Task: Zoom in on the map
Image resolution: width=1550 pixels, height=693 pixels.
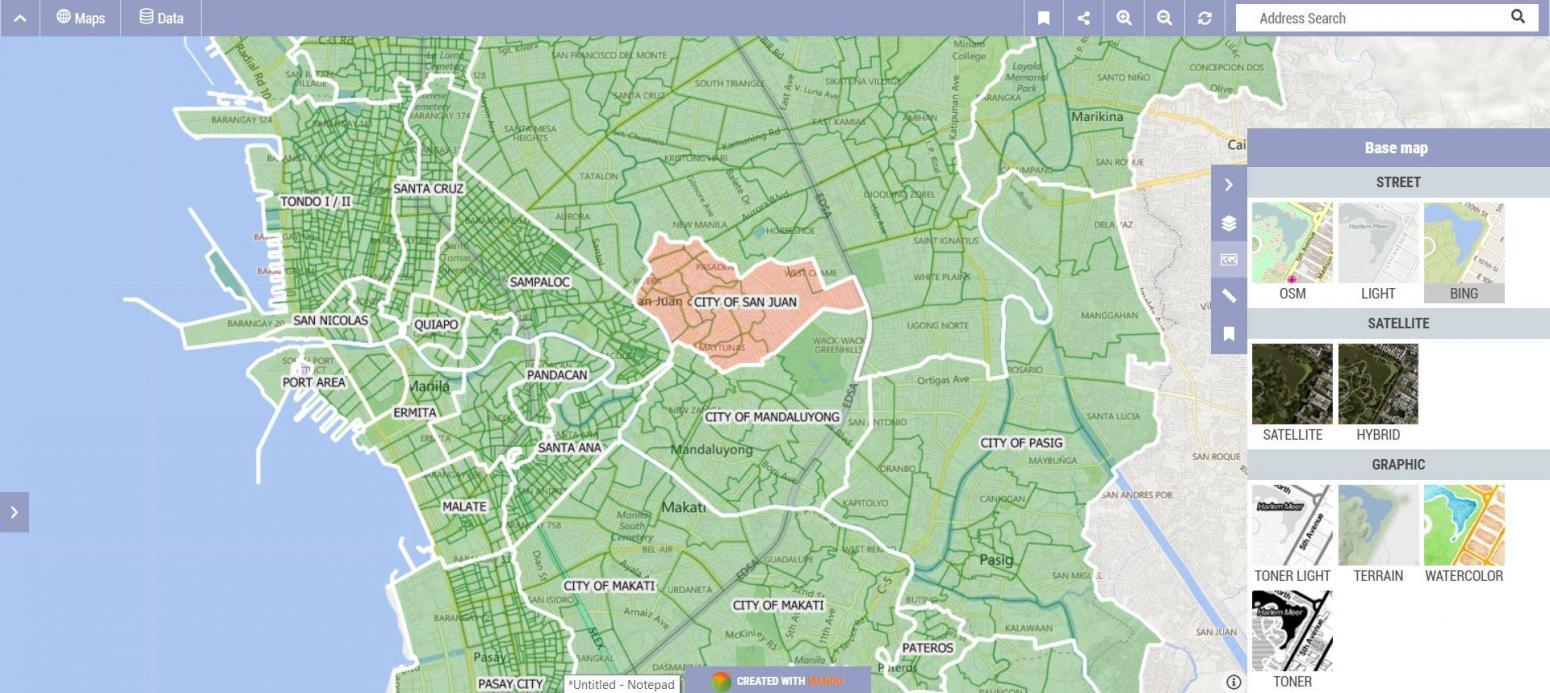Action: click(1123, 18)
